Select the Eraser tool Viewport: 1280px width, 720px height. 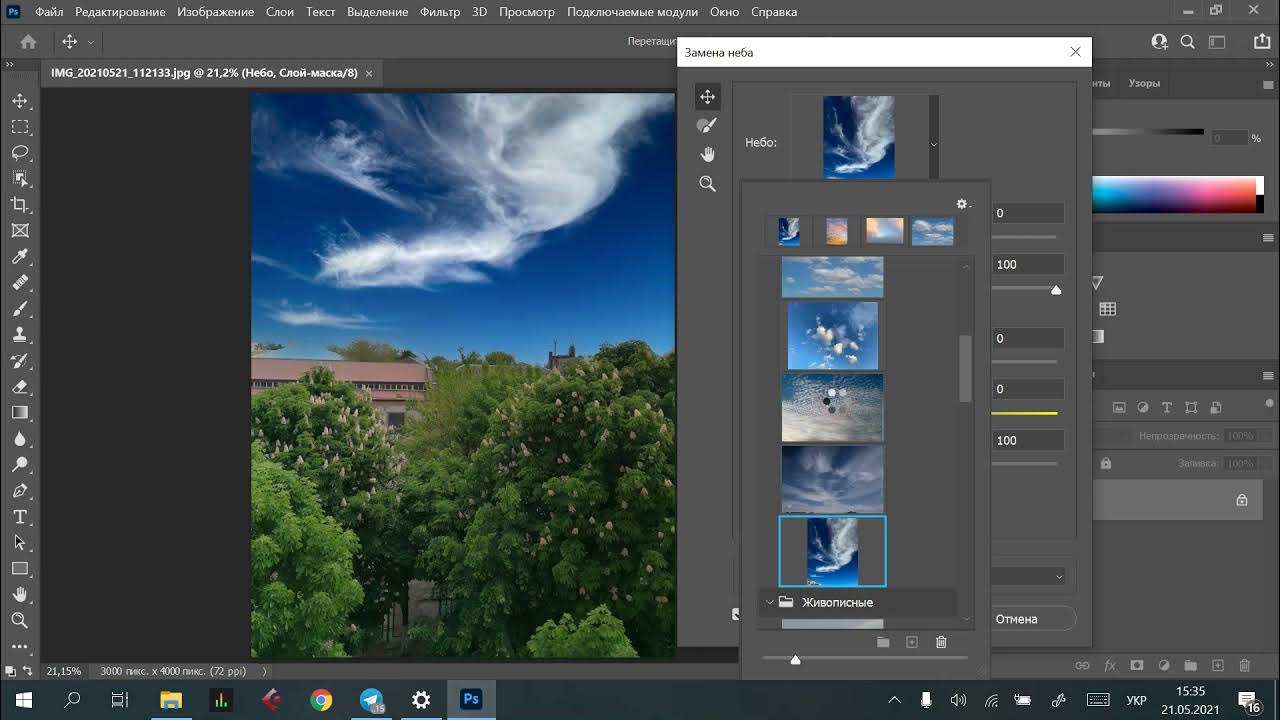(19, 387)
